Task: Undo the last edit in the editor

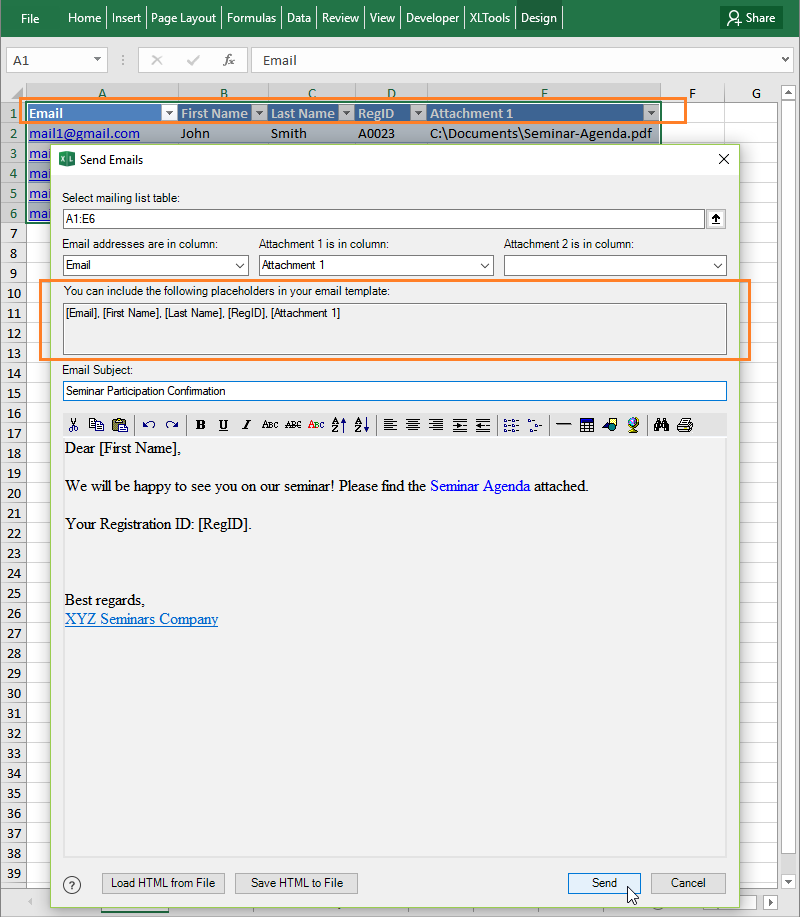Action: 149,424
